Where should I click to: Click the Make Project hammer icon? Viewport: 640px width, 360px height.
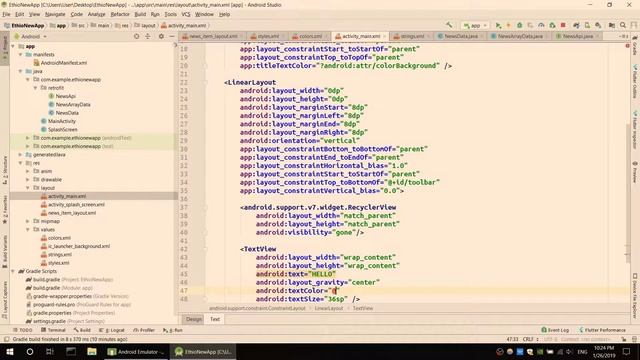(x=449, y=25)
